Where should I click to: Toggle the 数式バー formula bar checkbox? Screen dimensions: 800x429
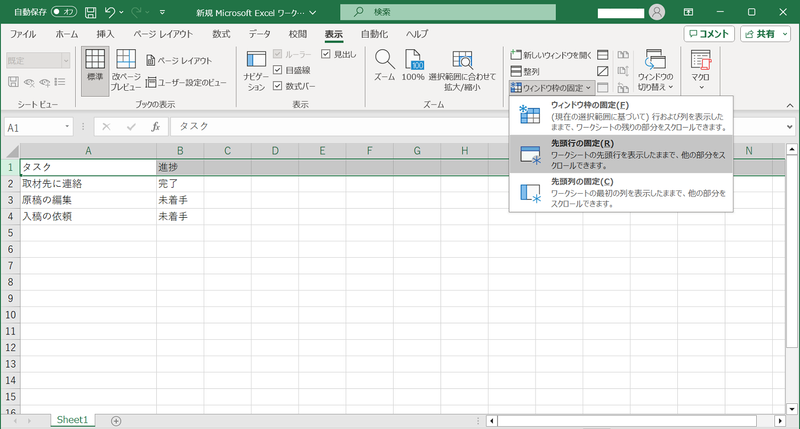pyautogui.click(x=278, y=86)
